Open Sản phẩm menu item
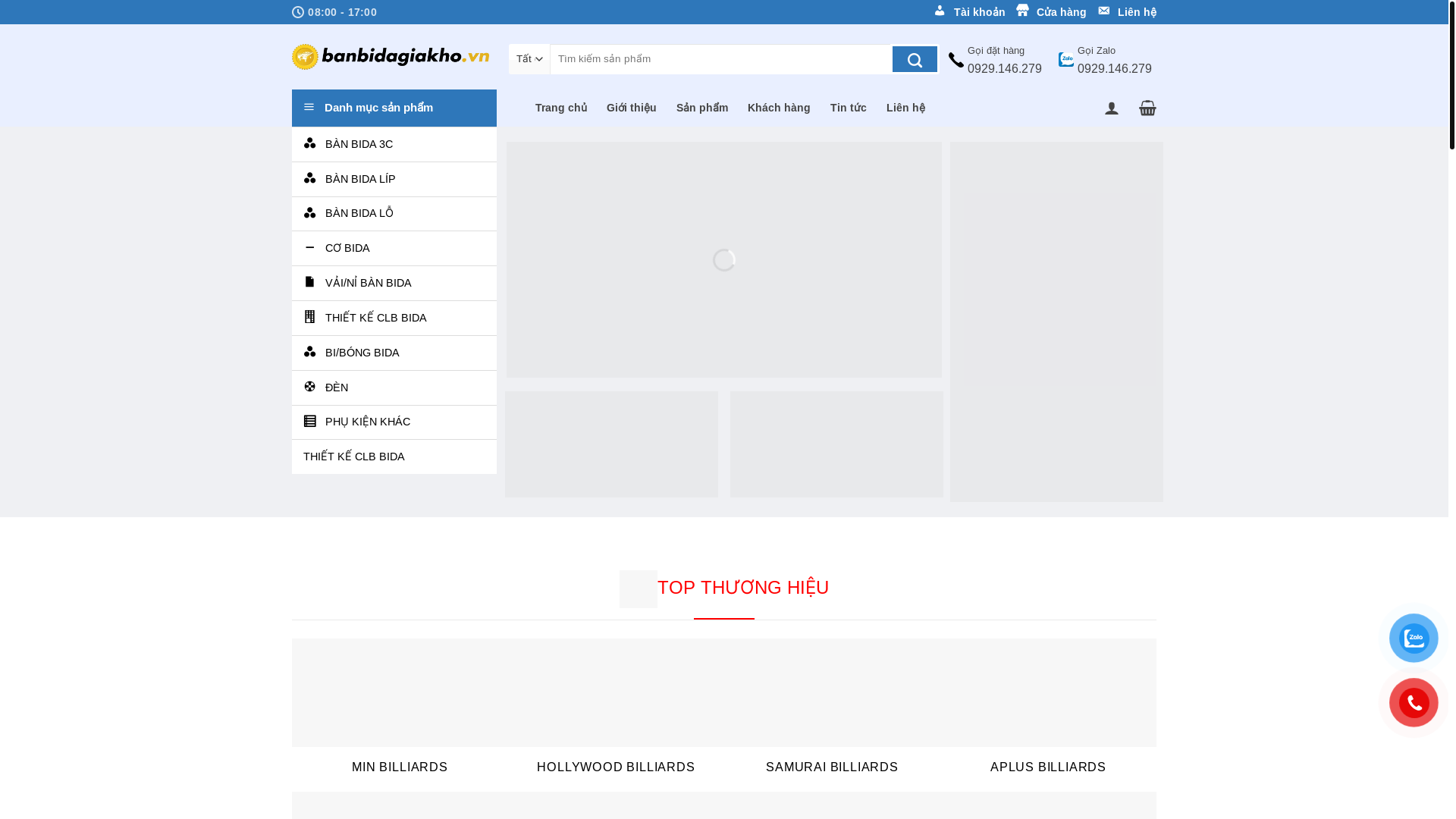The height and width of the screenshot is (819, 1456). [702, 108]
